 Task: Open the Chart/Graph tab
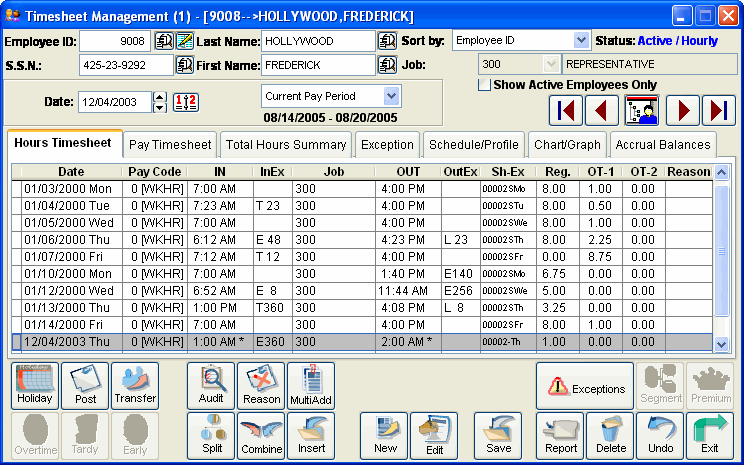(x=567, y=145)
